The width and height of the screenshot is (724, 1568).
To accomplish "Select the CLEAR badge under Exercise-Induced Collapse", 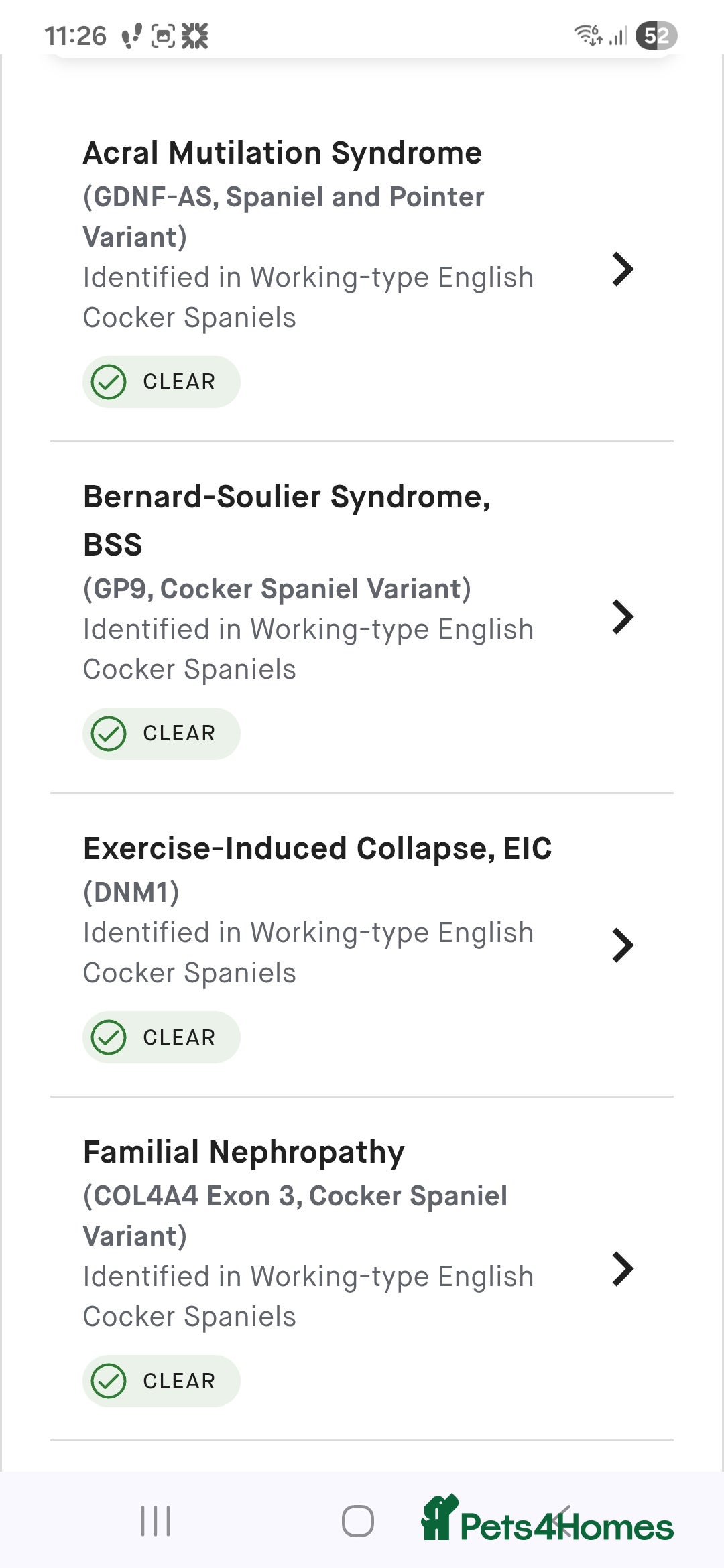I will [161, 1037].
